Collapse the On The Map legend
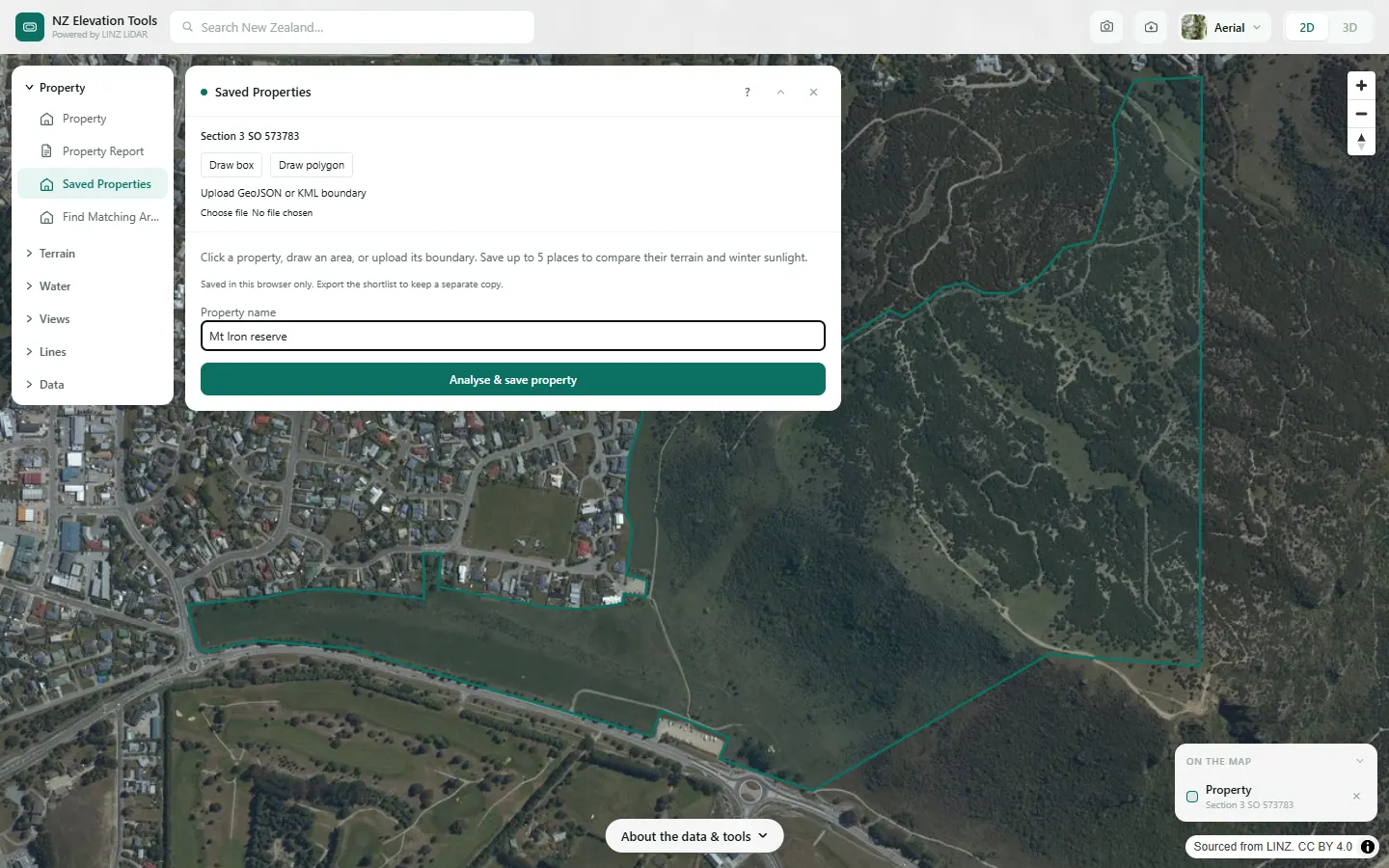The width and height of the screenshot is (1389, 868). (x=1359, y=761)
